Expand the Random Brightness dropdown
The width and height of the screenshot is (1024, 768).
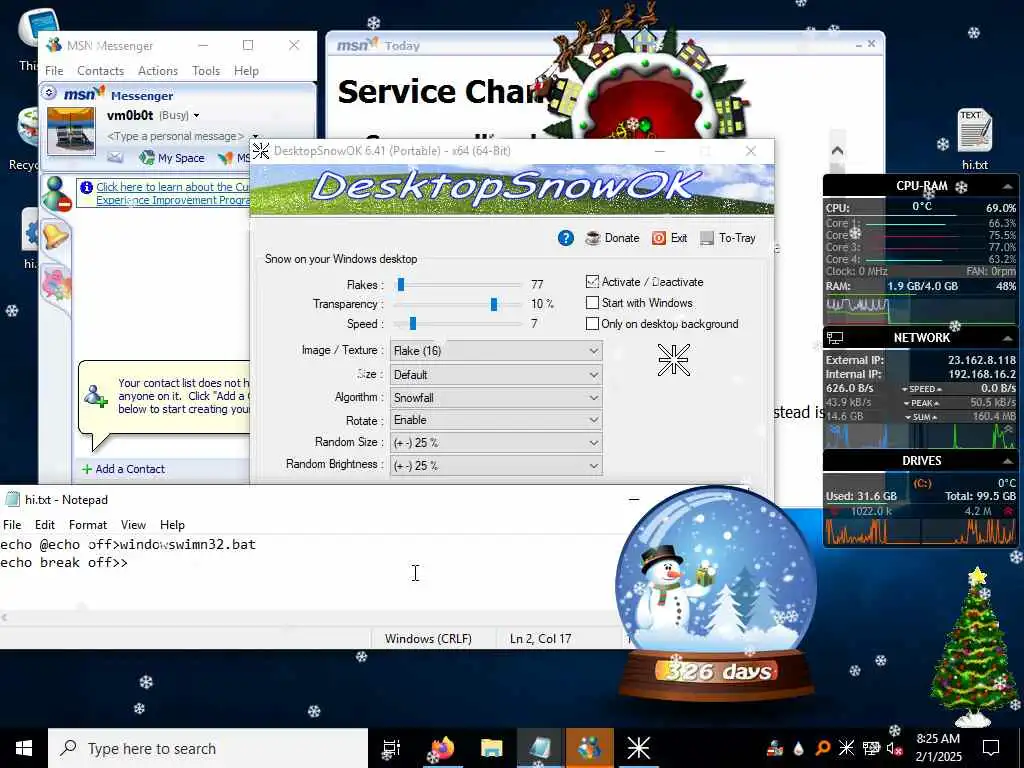(496, 466)
